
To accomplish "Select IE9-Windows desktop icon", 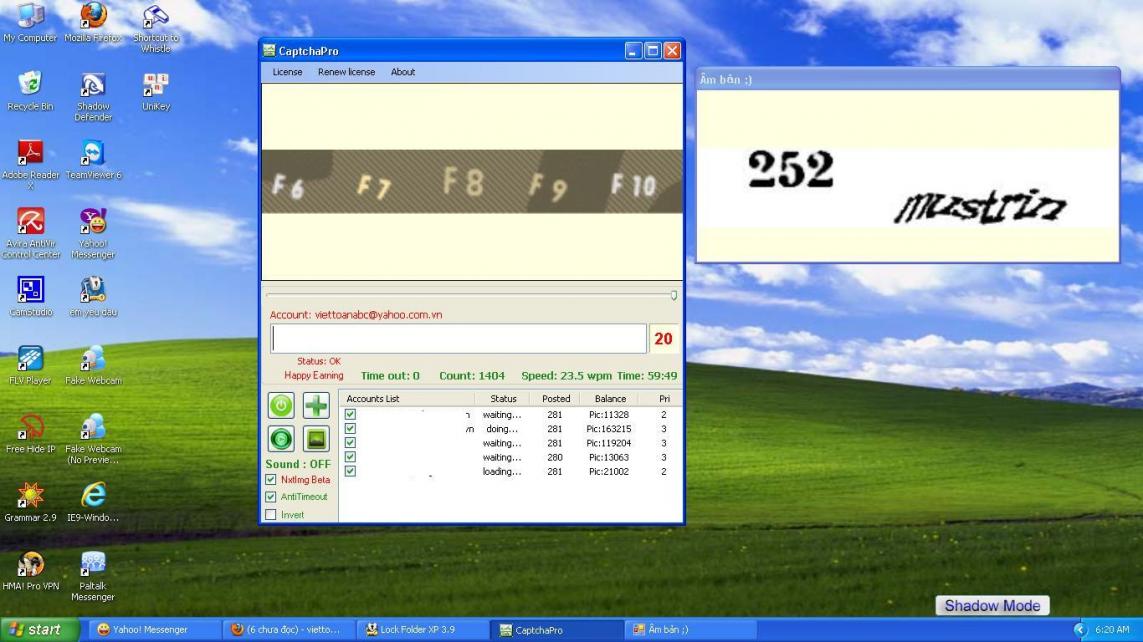I will [x=93, y=502].
